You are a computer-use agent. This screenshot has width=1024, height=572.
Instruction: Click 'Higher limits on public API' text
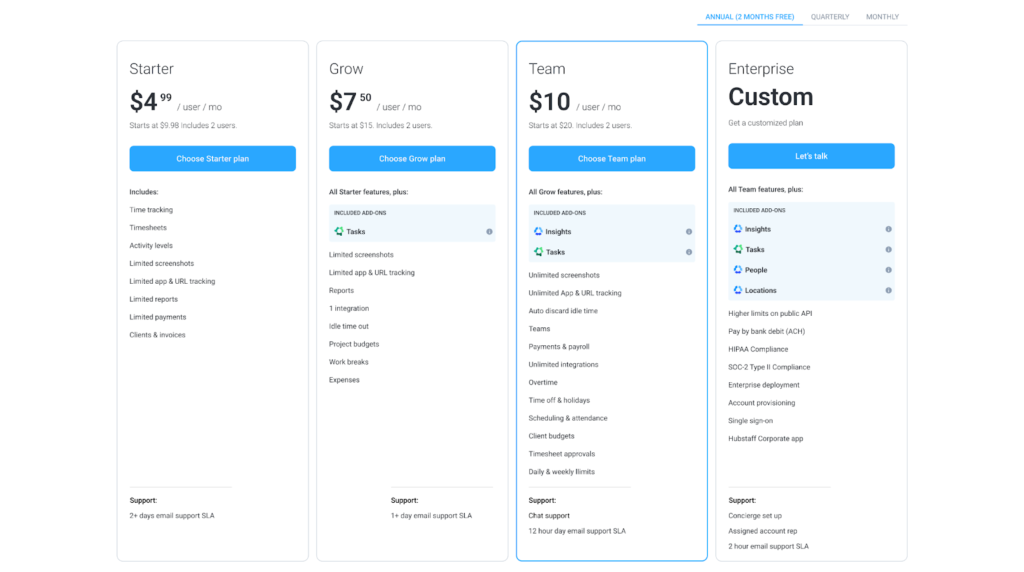[x=770, y=314]
